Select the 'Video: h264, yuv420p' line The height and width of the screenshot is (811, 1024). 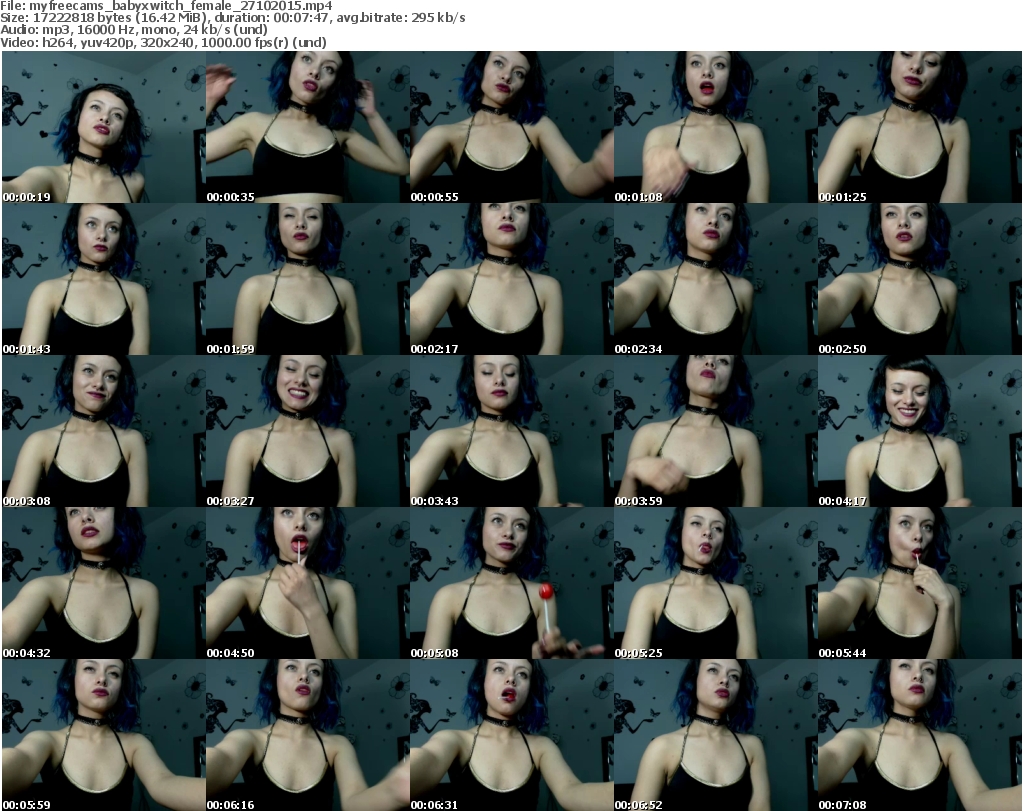(x=163, y=42)
